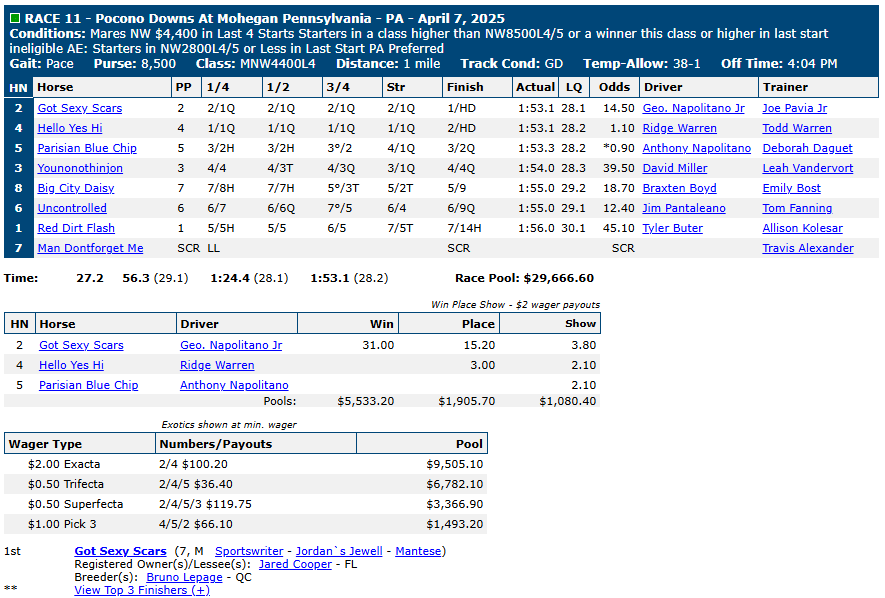Click the Win payout 31.00
Screen dimensions: 885x598
pyautogui.click(x=378, y=345)
